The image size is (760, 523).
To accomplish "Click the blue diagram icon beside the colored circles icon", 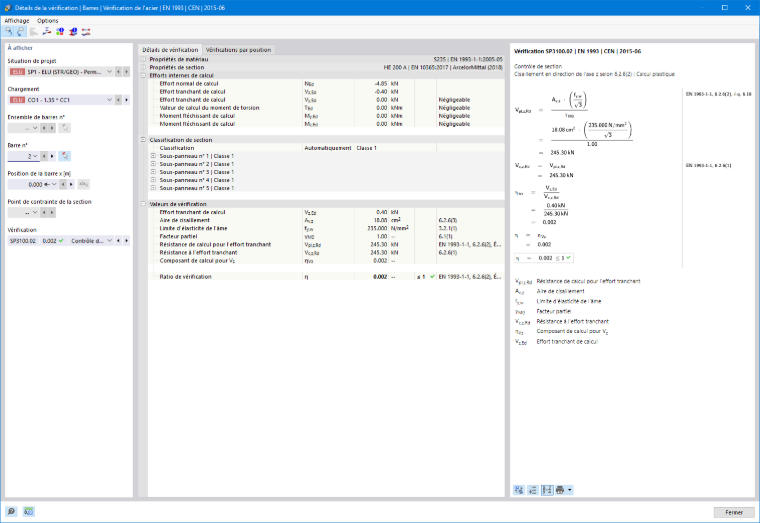I will click(47, 32).
